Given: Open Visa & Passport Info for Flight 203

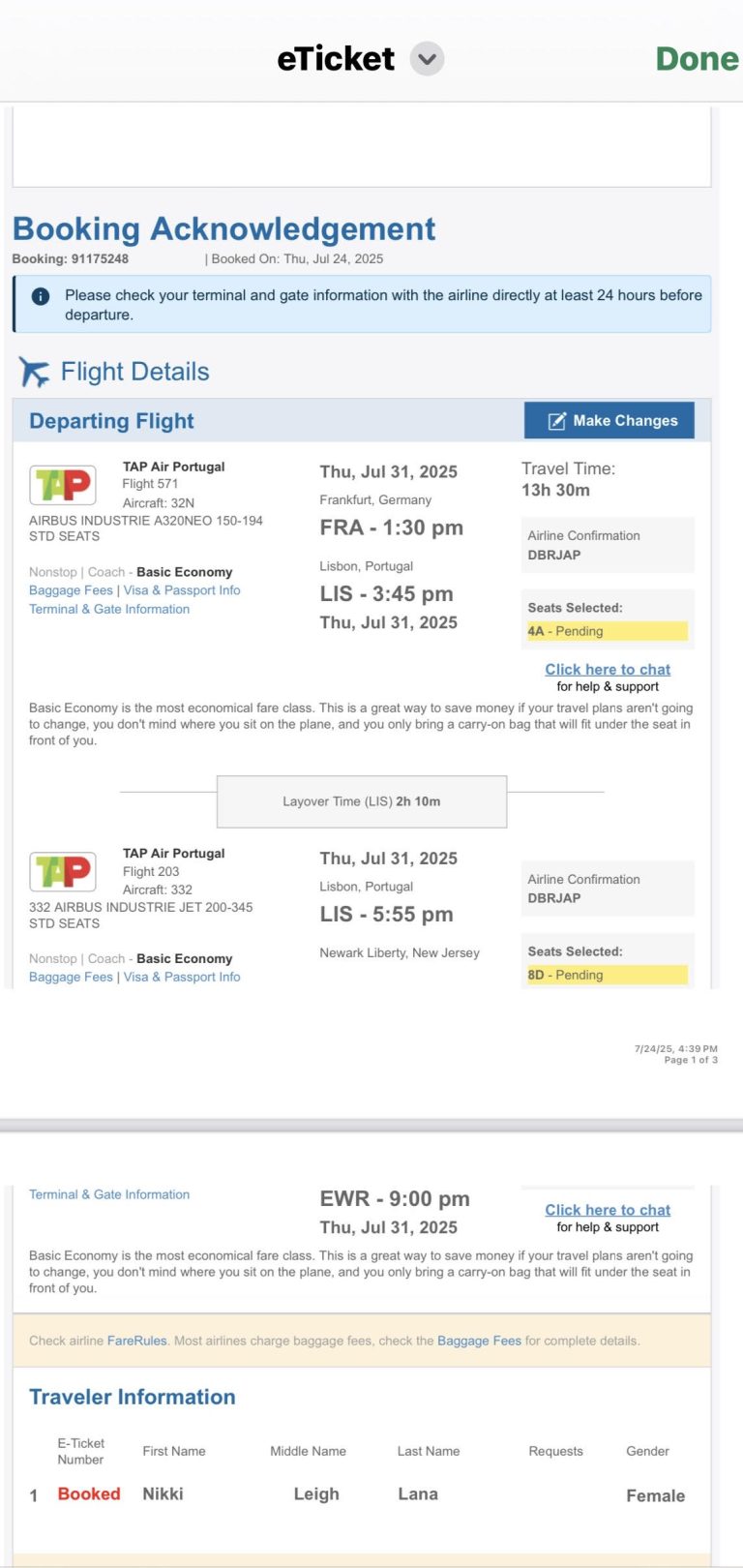Looking at the screenshot, I should [x=182, y=977].
